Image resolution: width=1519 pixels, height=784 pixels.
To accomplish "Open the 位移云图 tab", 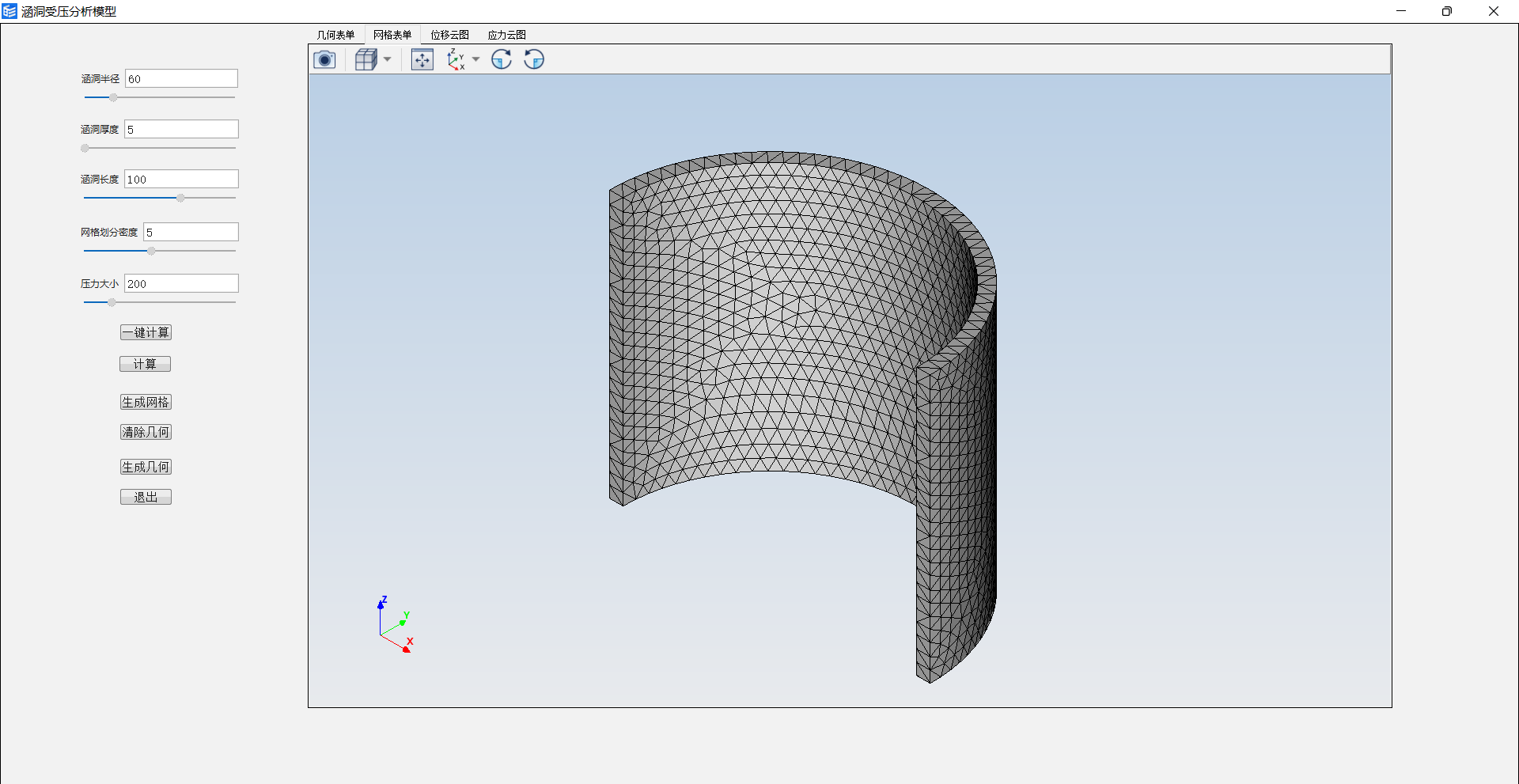I will (449, 35).
